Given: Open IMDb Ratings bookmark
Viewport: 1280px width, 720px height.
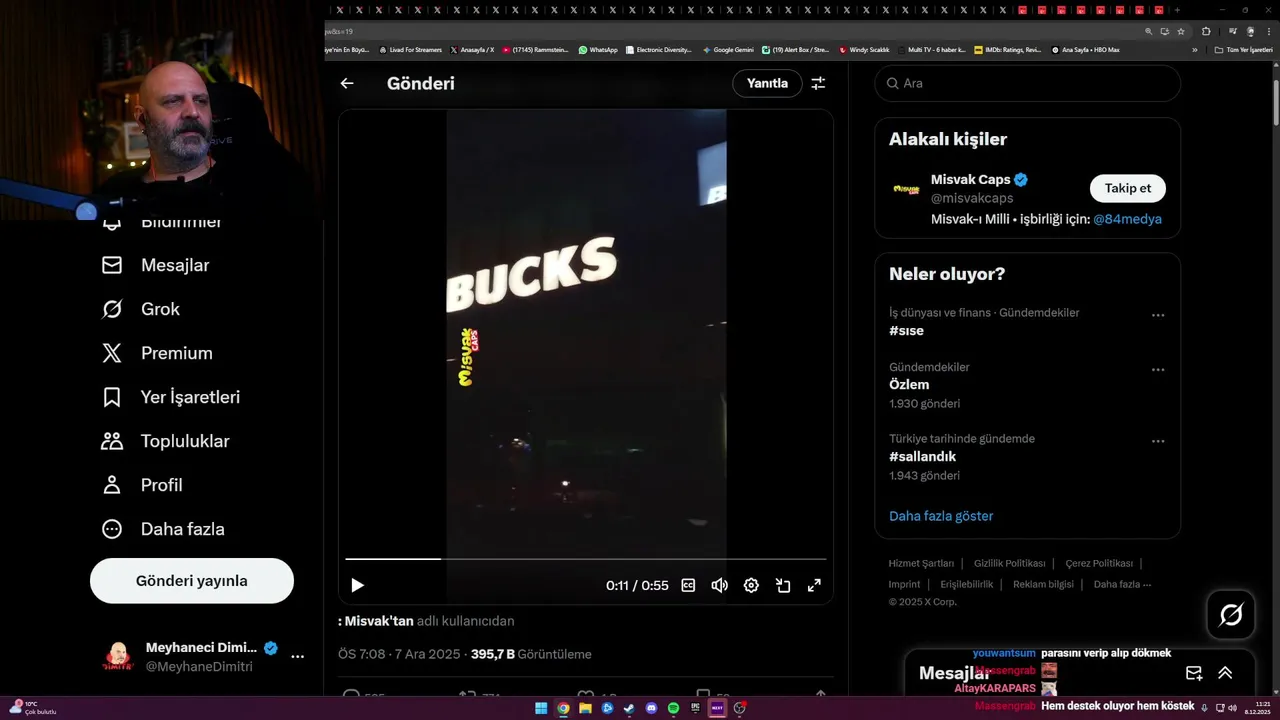Looking at the screenshot, I should click(x=1008, y=49).
